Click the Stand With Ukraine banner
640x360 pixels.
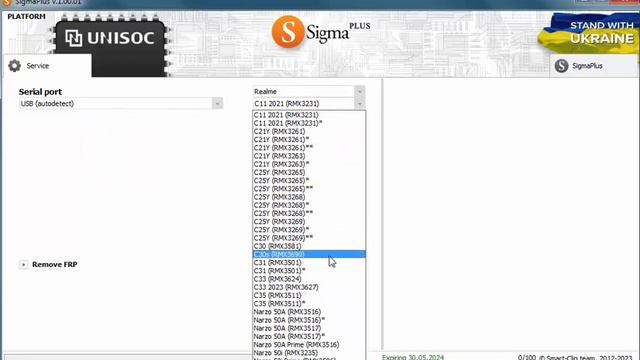[x=588, y=33]
